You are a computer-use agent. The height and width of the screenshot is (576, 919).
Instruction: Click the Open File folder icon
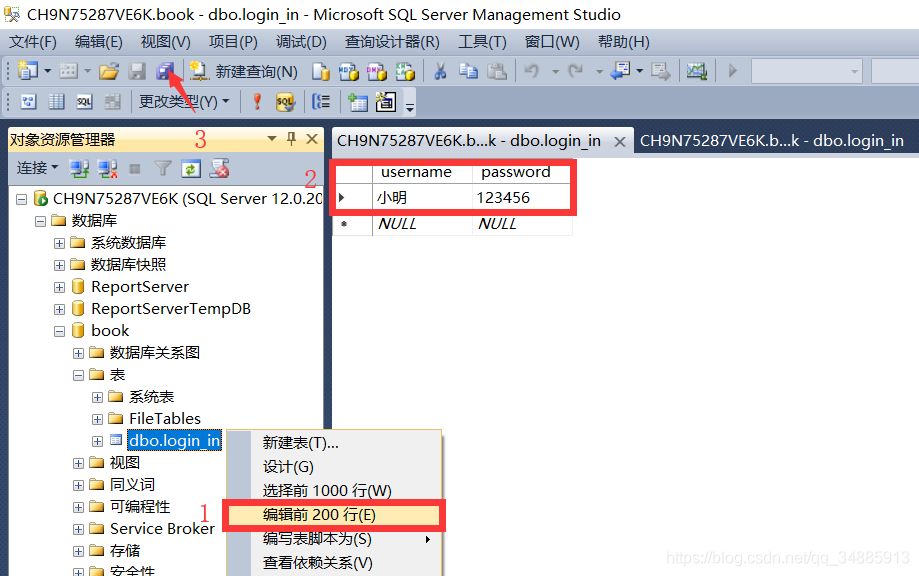108,71
